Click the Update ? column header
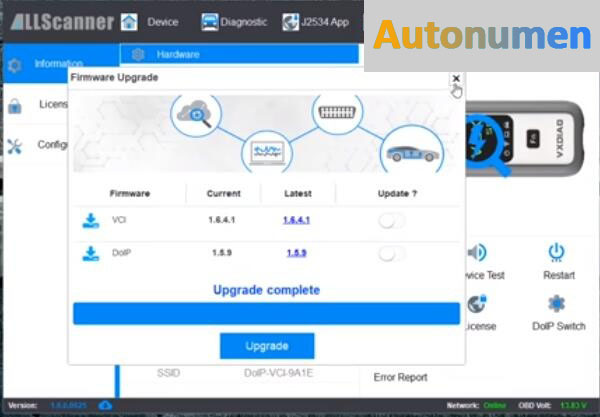 (397, 194)
